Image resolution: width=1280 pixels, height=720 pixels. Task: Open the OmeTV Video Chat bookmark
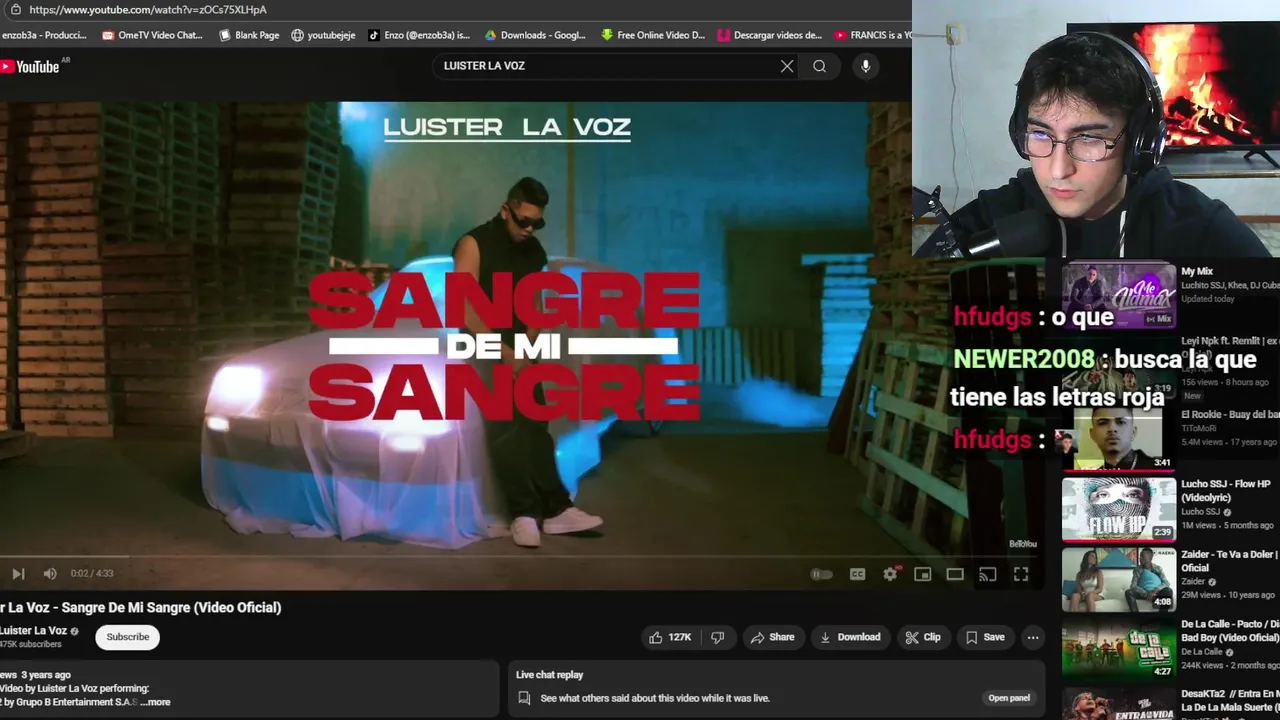click(x=152, y=35)
